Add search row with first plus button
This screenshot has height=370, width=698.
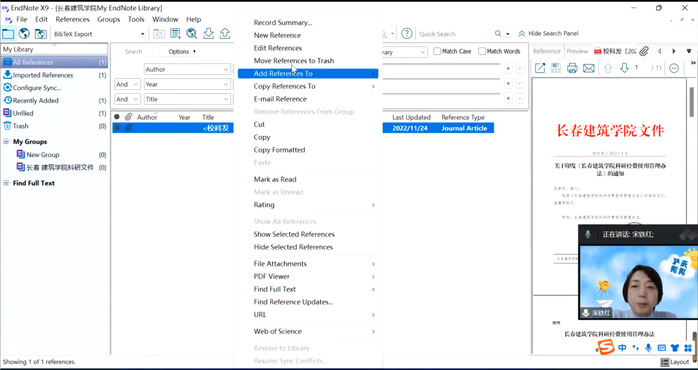pyautogui.click(x=508, y=69)
